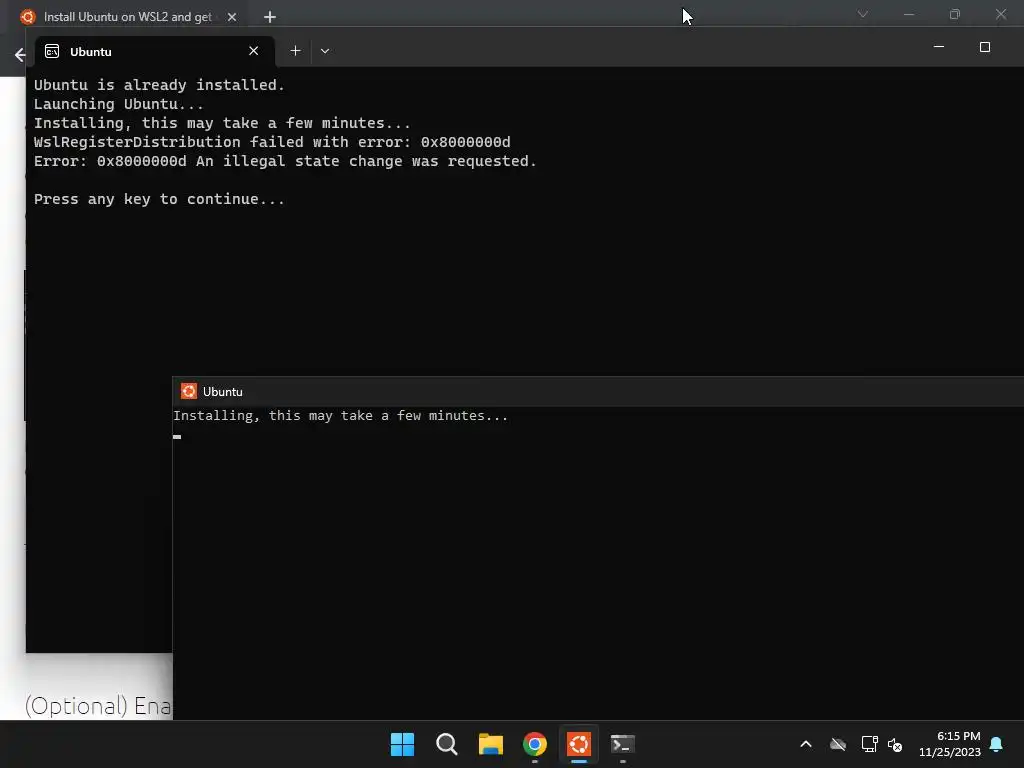Click the WslRegisterDistribution error line
The image size is (1024, 768).
coord(272,142)
